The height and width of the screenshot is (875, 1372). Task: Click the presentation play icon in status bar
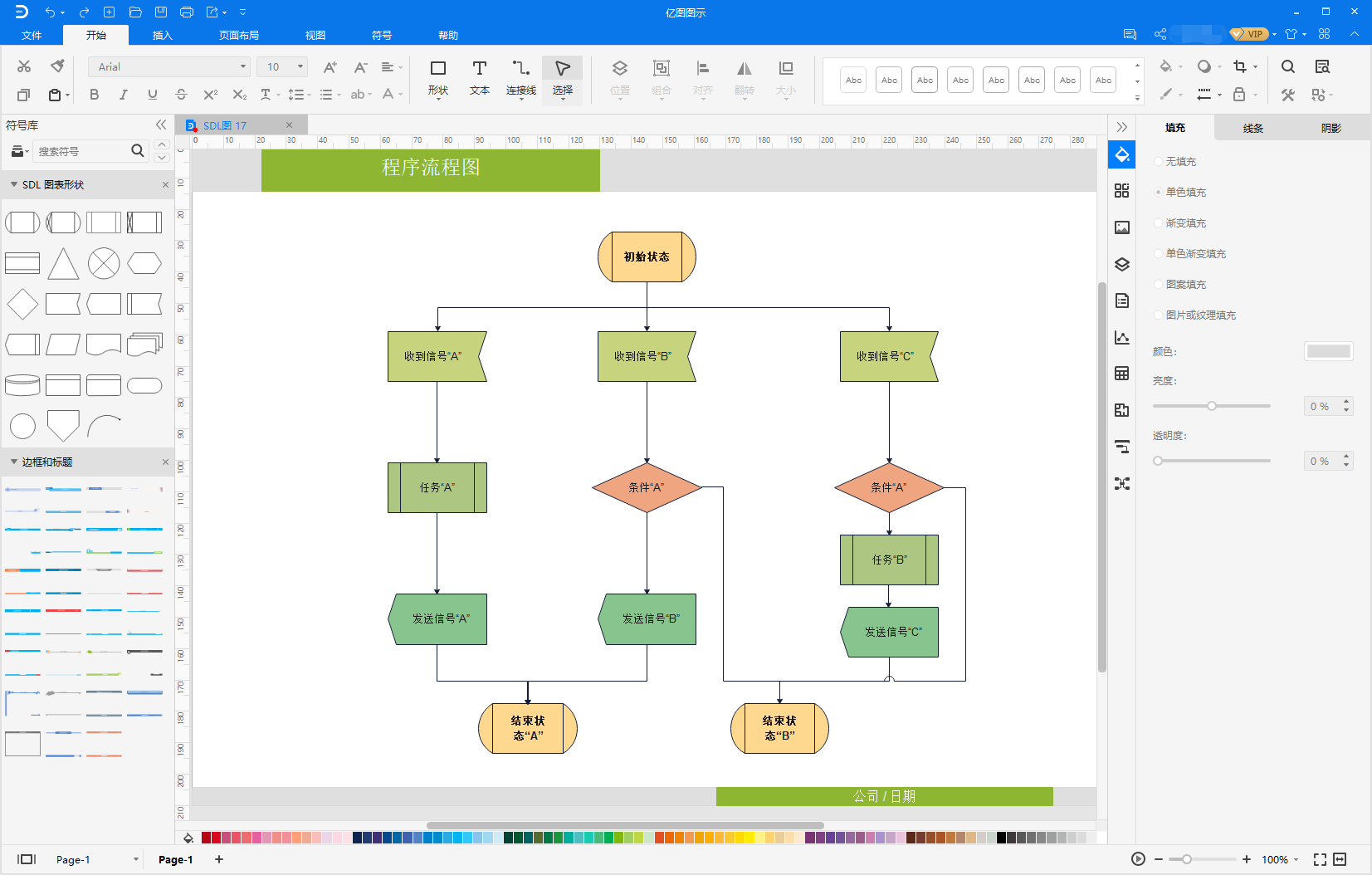coord(1139,859)
